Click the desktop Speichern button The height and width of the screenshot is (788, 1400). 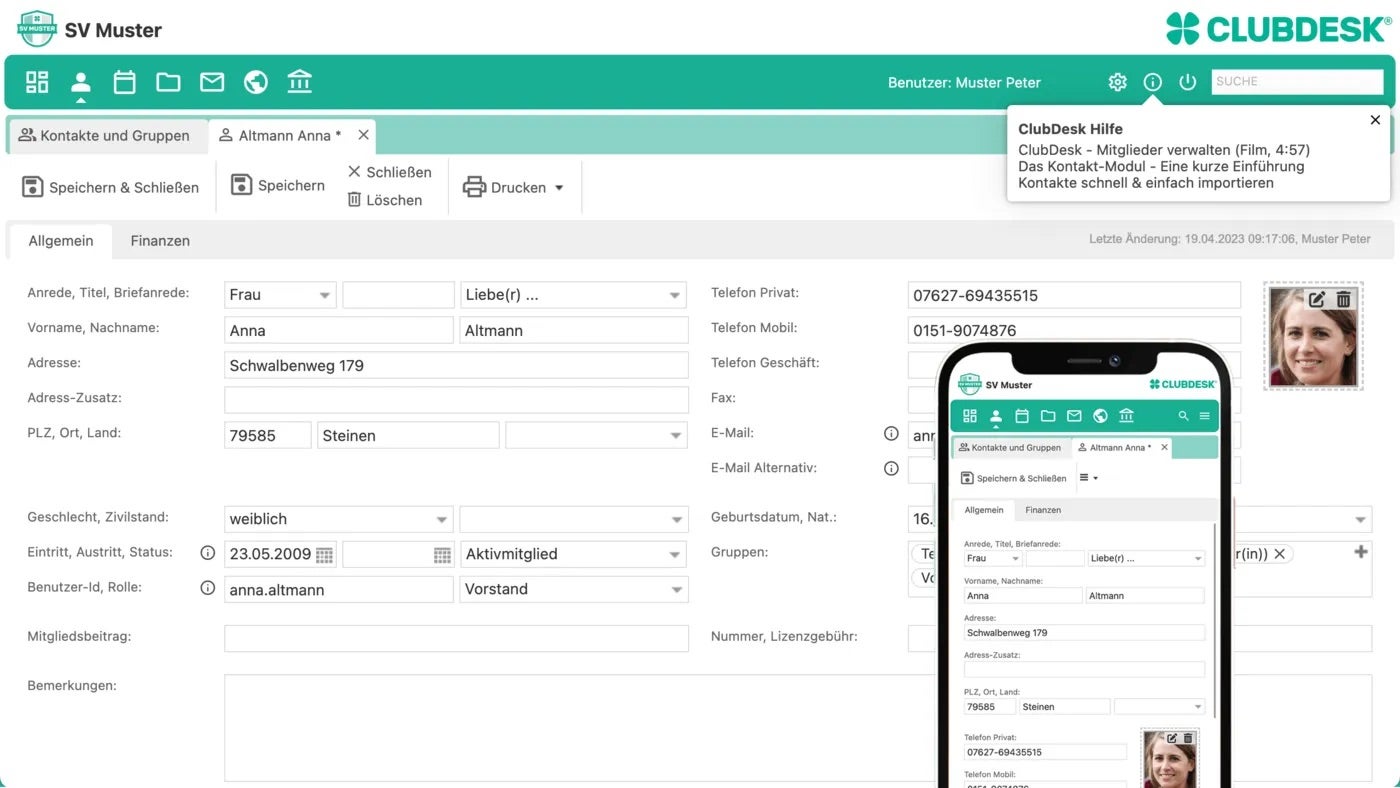click(278, 185)
